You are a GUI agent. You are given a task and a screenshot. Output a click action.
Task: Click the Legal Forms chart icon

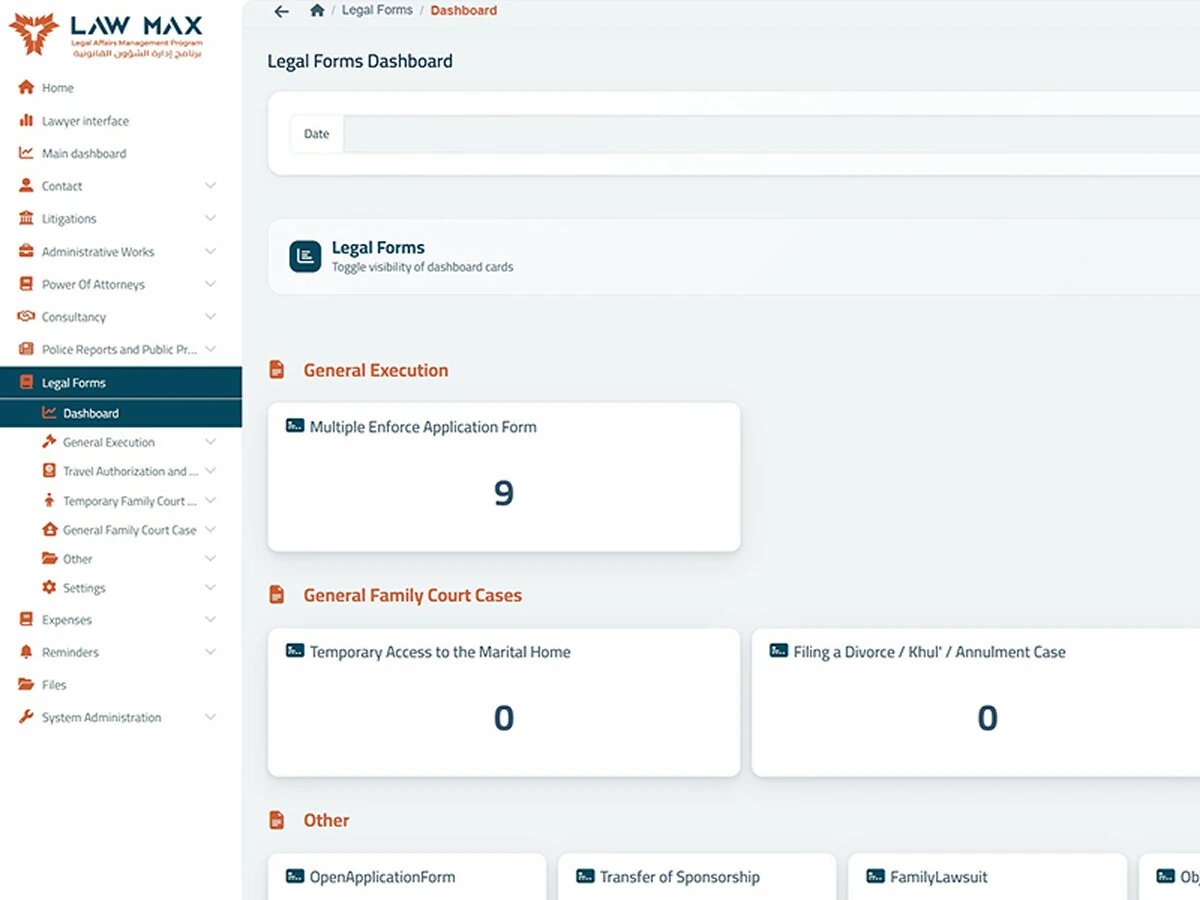tap(305, 257)
